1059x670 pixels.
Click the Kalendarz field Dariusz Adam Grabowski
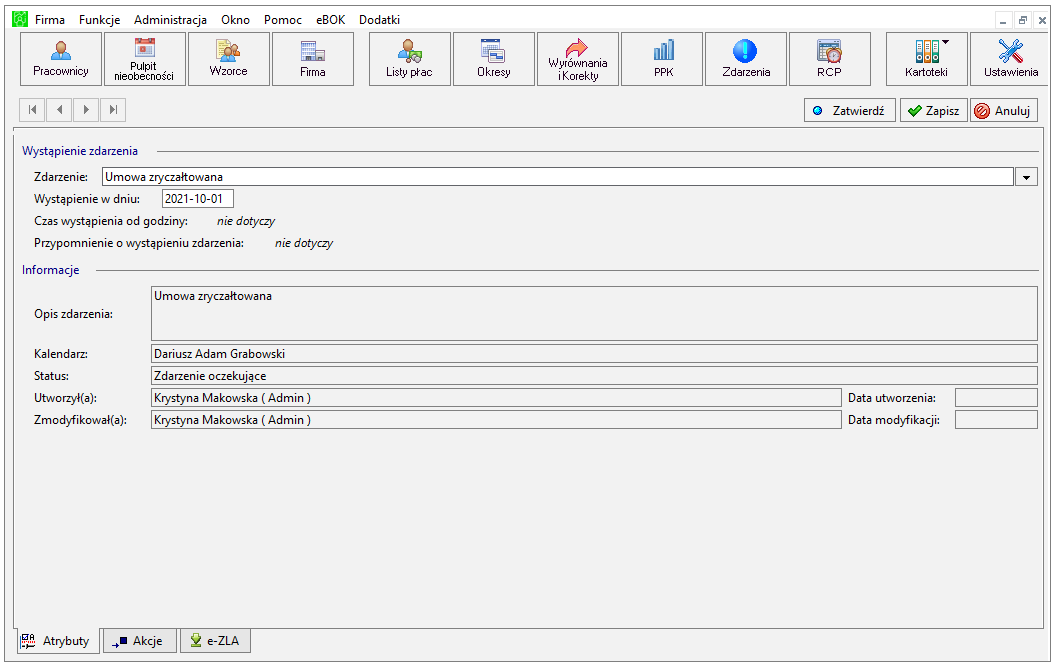(594, 353)
